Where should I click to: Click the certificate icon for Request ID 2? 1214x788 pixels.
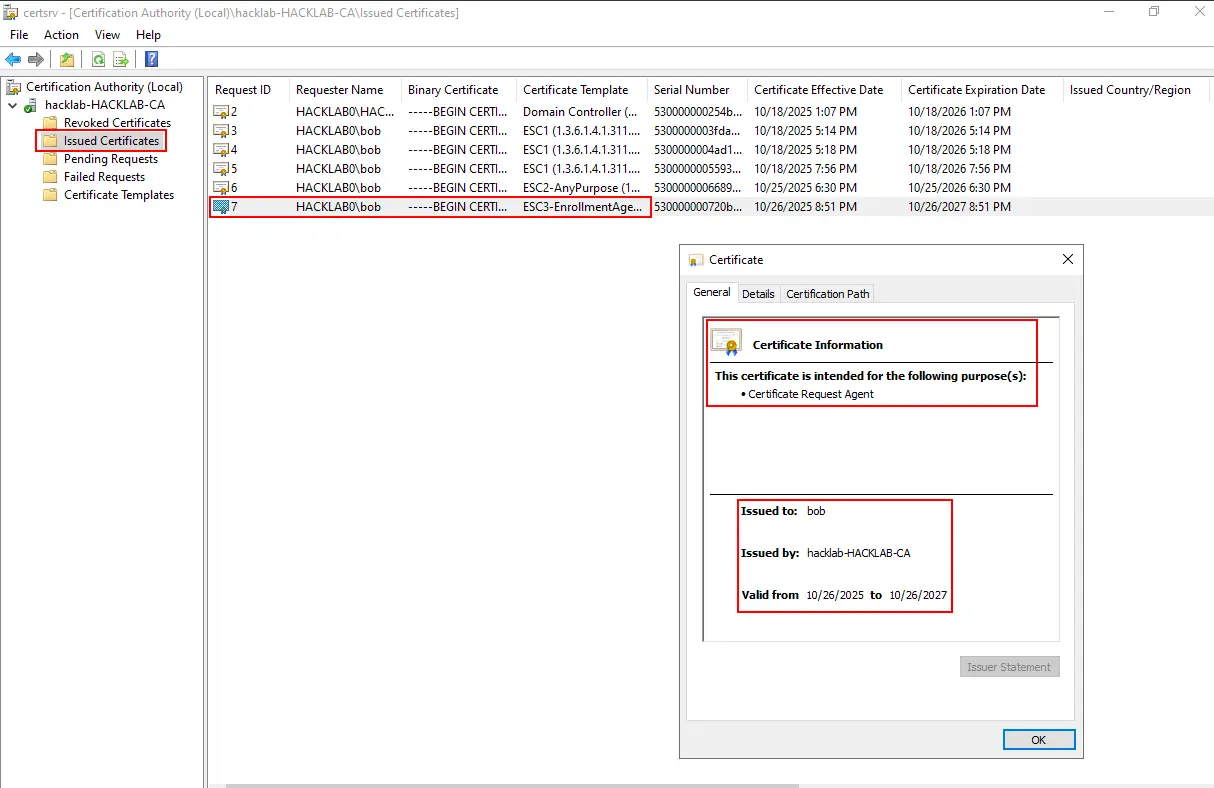point(221,112)
